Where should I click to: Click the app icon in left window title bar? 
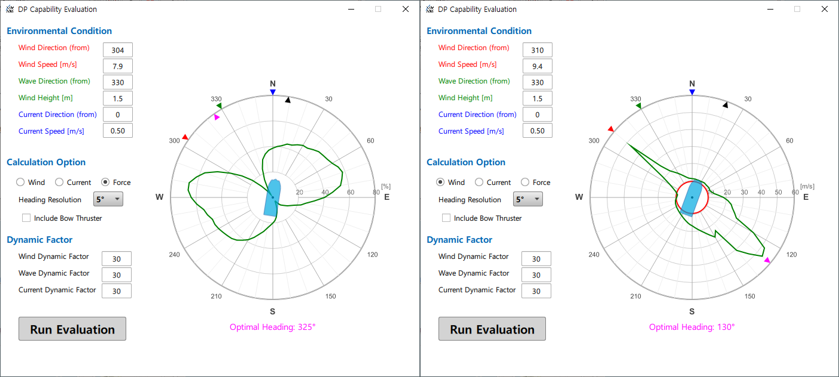(x=10, y=9)
